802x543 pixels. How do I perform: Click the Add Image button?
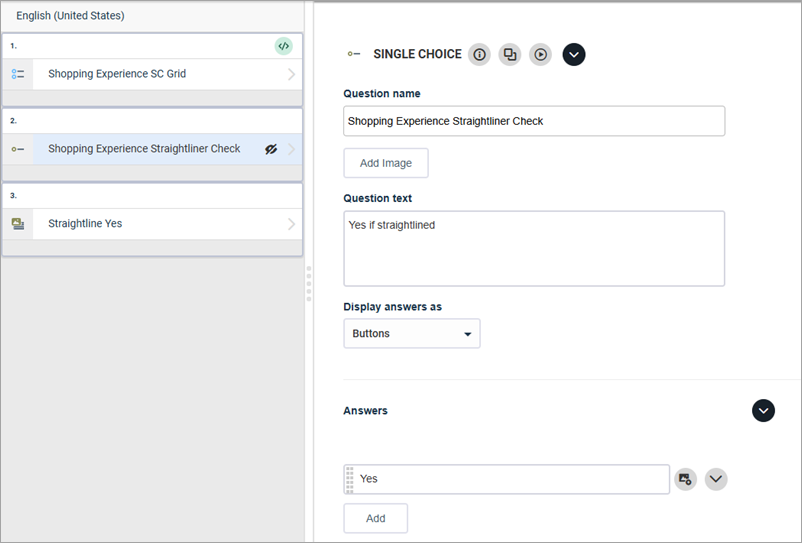click(386, 163)
